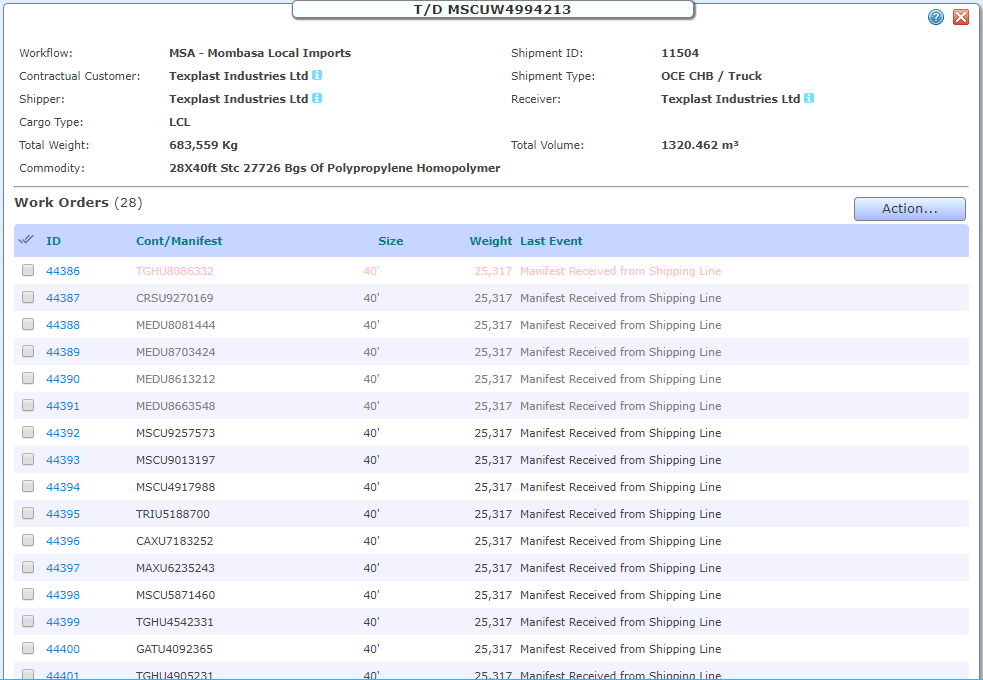Check the checkbox for work order 44400
983x680 pixels.
[x=26, y=648]
